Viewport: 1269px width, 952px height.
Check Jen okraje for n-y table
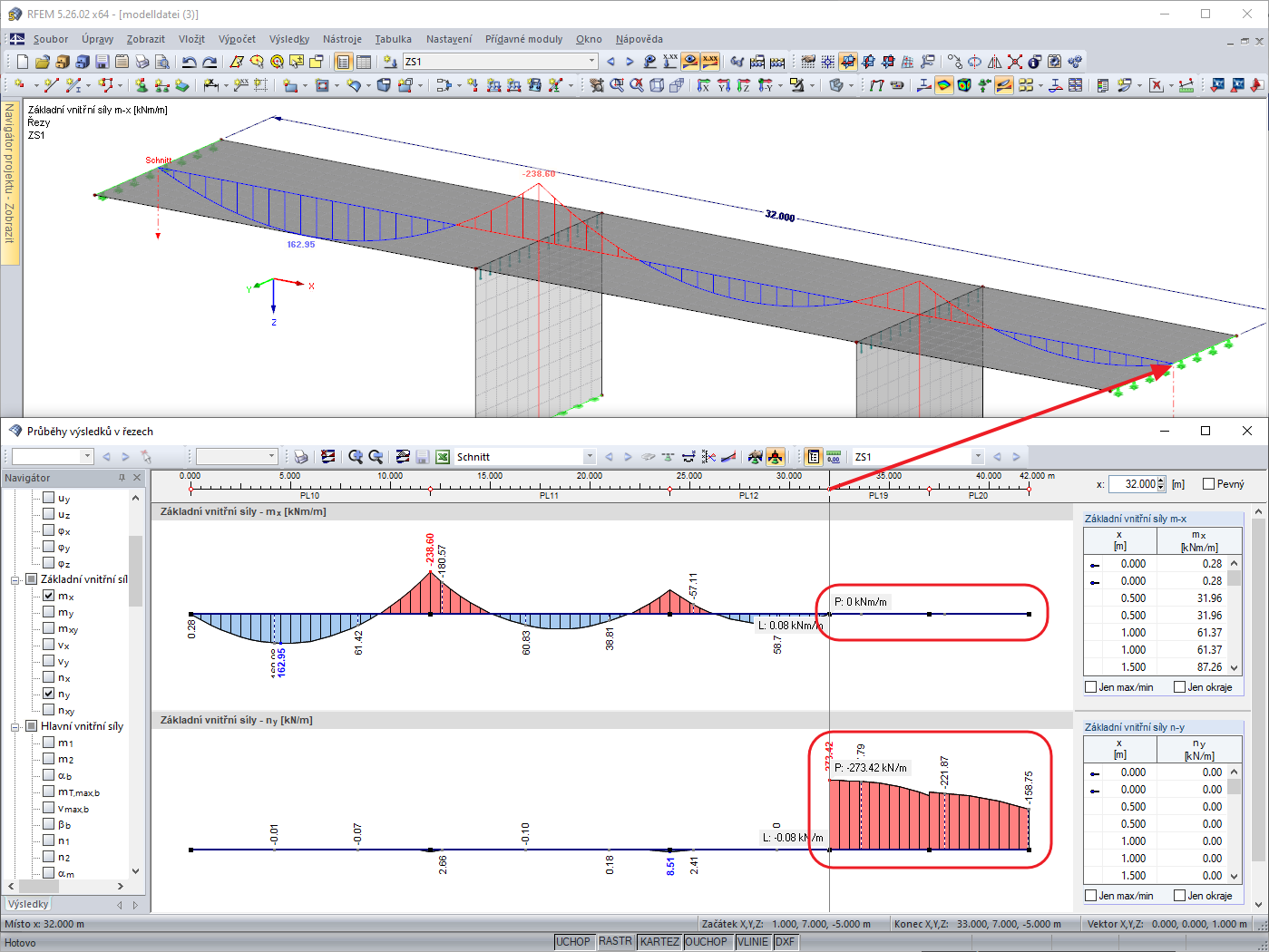tap(1180, 896)
